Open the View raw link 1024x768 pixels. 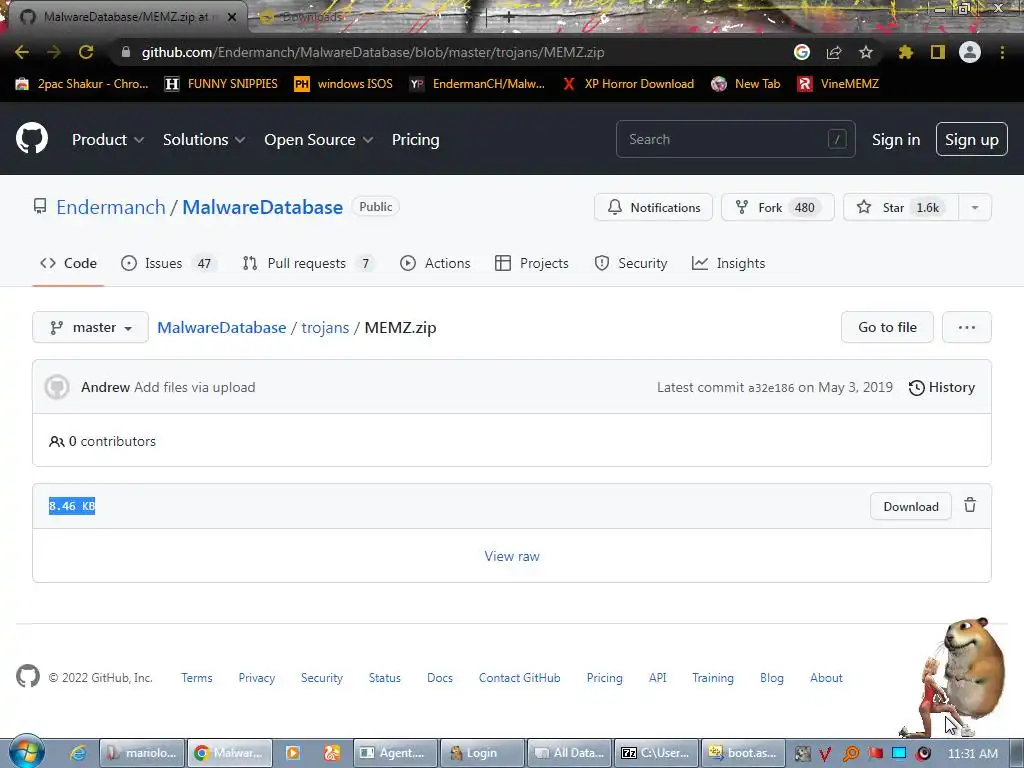(x=512, y=556)
